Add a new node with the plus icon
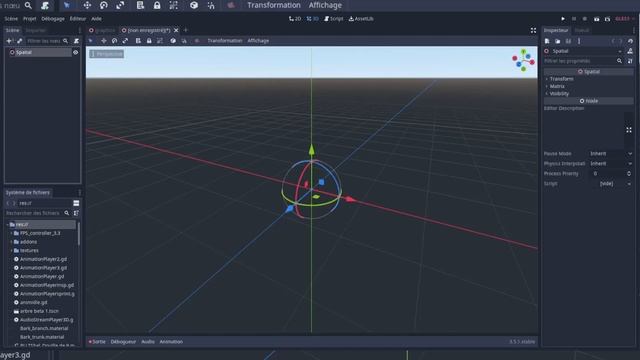The width and height of the screenshot is (640, 360). 9,41
